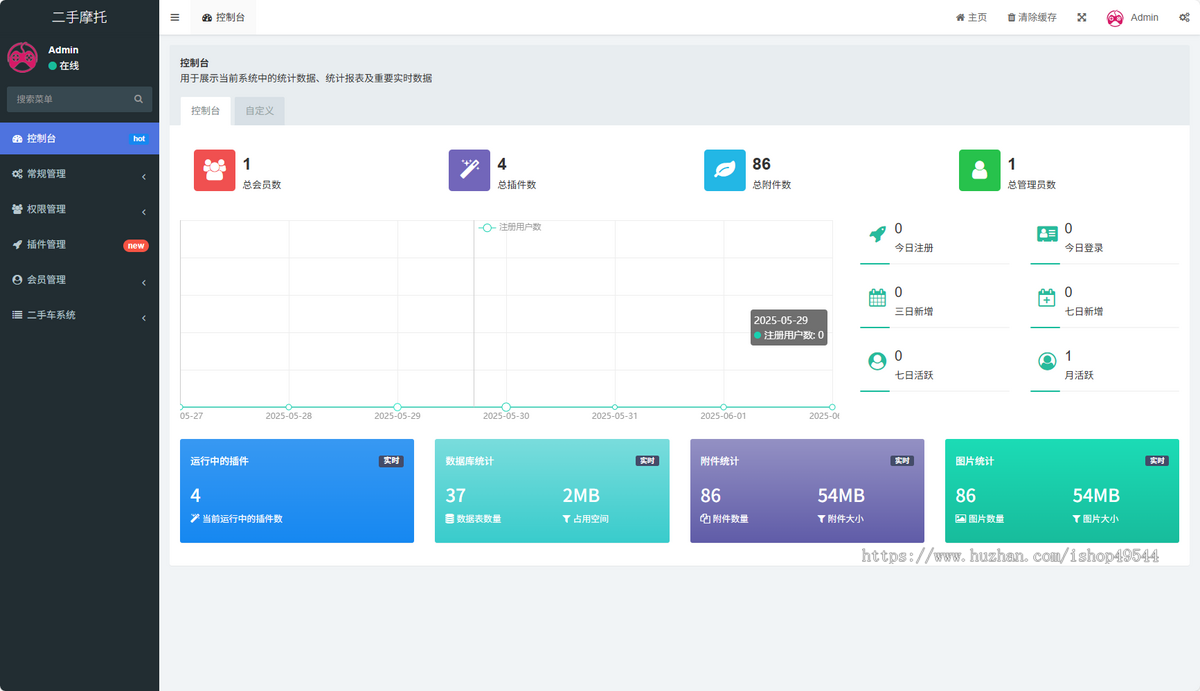Screen dimensions: 1200x691
Task: Toggle the 注册用户数 chart legend
Action: pos(510,228)
